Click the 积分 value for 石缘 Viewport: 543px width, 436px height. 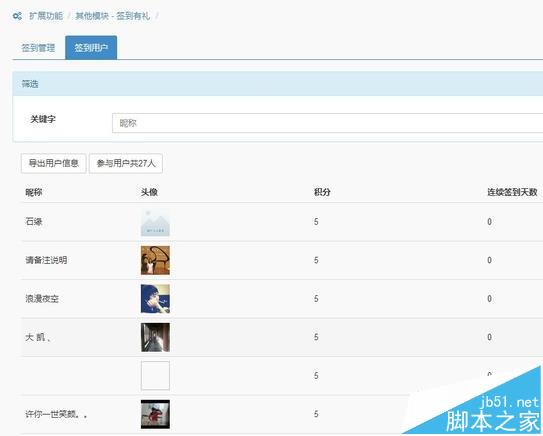316,222
